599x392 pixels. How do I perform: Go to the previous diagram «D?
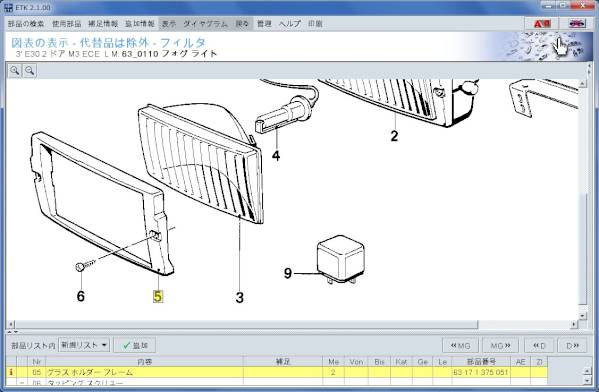click(x=539, y=346)
